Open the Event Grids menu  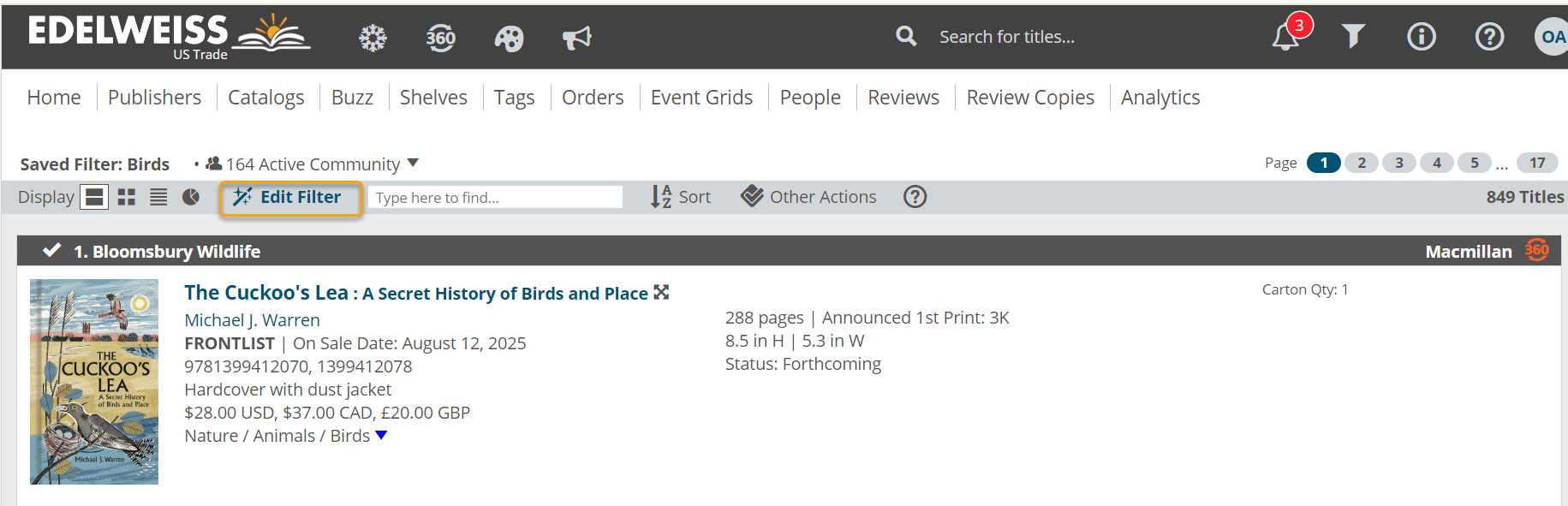pos(701,98)
